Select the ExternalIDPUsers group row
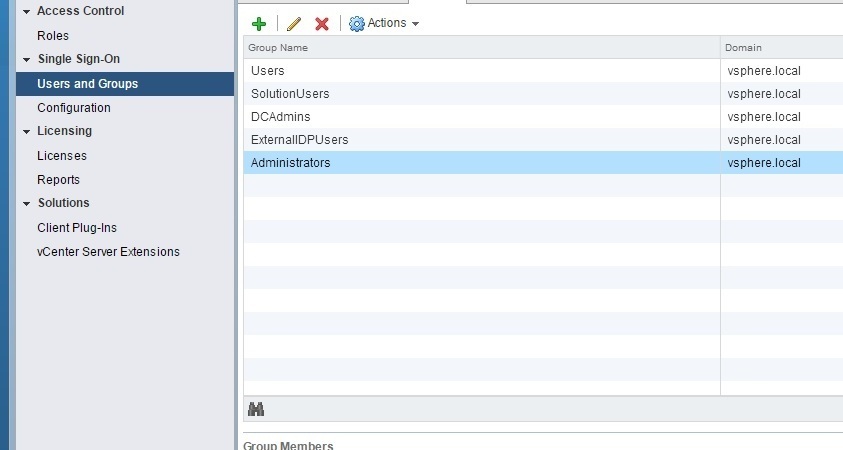 (x=543, y=140)
